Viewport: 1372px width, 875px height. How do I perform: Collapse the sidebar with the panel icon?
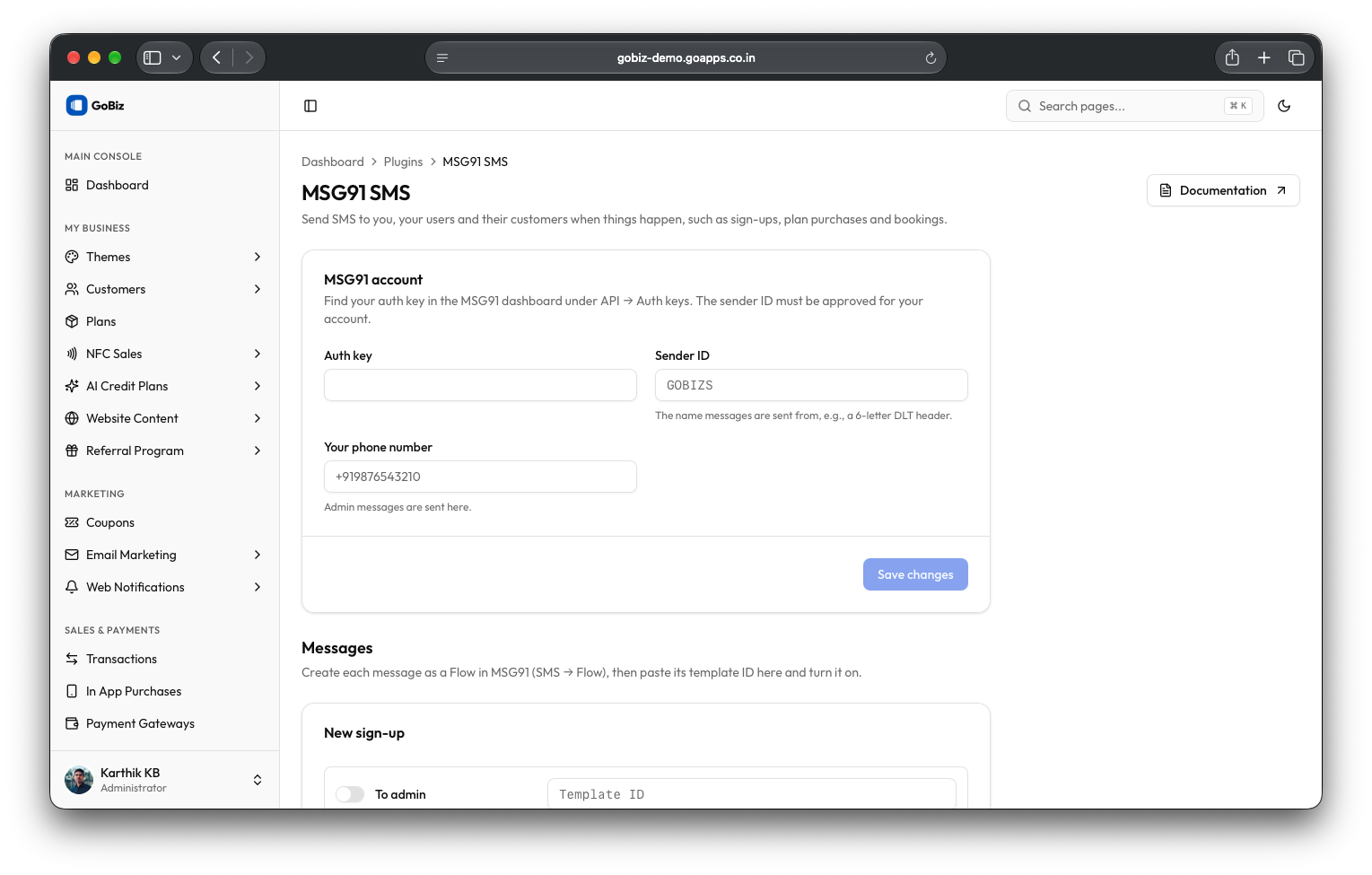pyautogui.click(x=310, y=106)
